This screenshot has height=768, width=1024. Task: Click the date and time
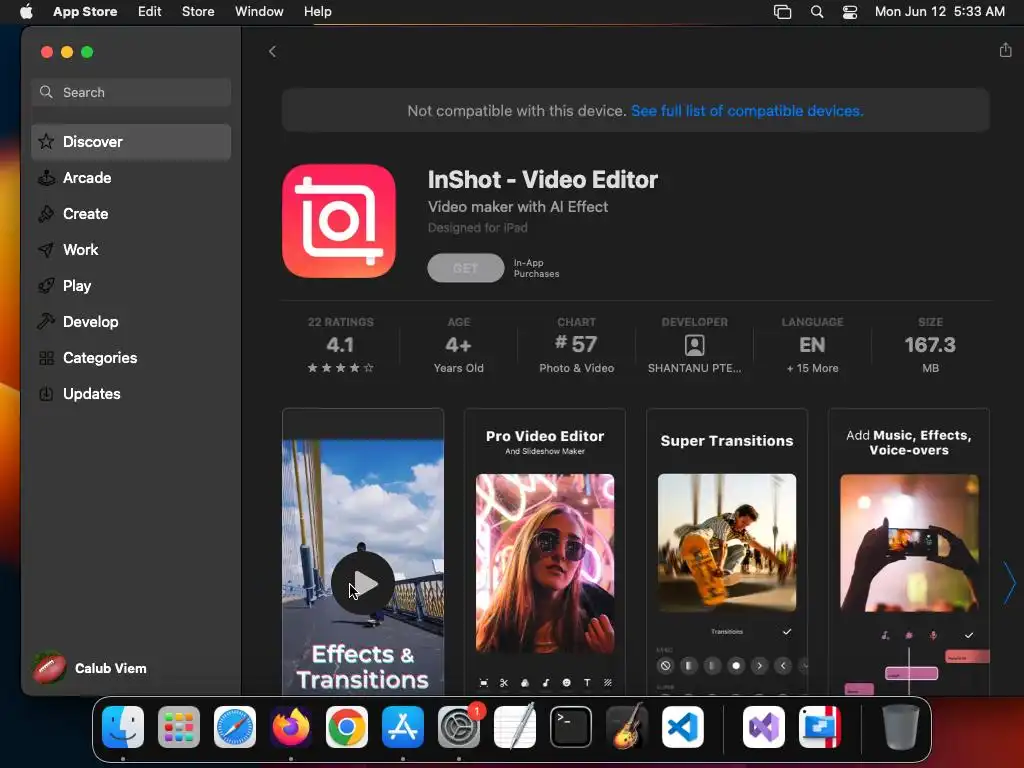tap(940, 12)
